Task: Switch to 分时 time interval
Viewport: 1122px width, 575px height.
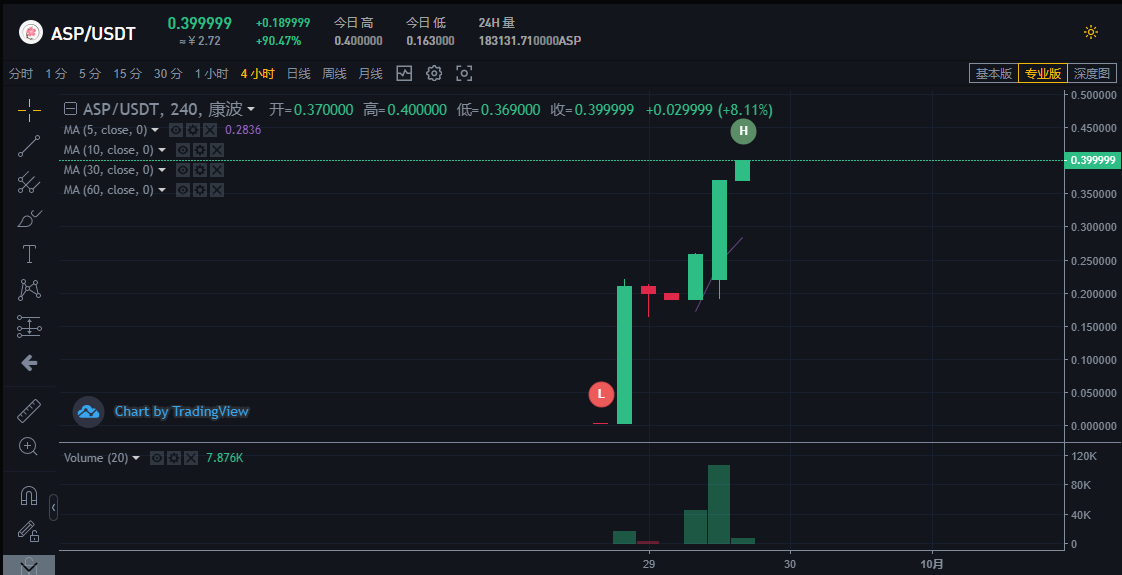Action: point(21,74)
